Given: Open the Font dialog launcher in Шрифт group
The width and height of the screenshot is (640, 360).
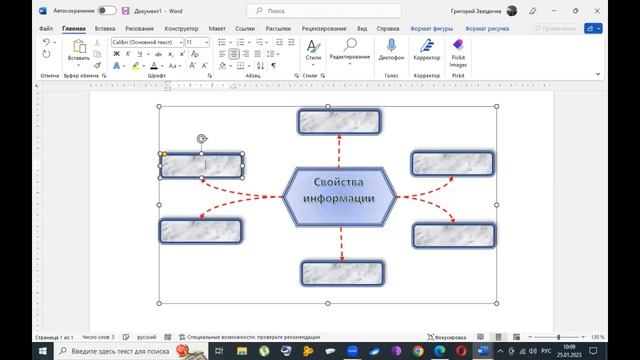Looking at the screenshot, I should tap(210, 76).
